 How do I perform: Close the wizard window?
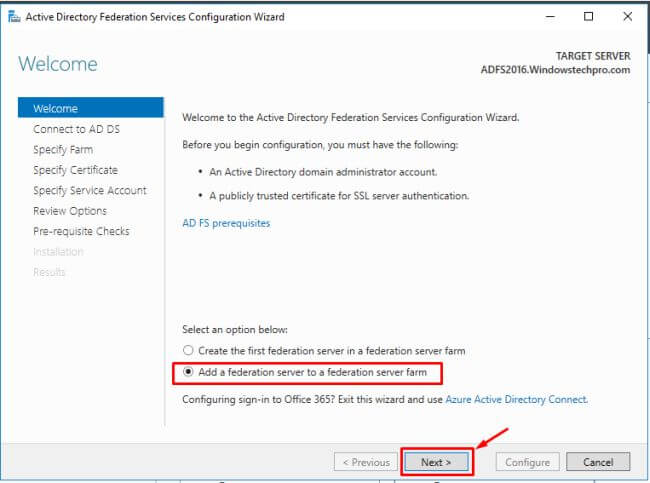[x=627, y=17]
